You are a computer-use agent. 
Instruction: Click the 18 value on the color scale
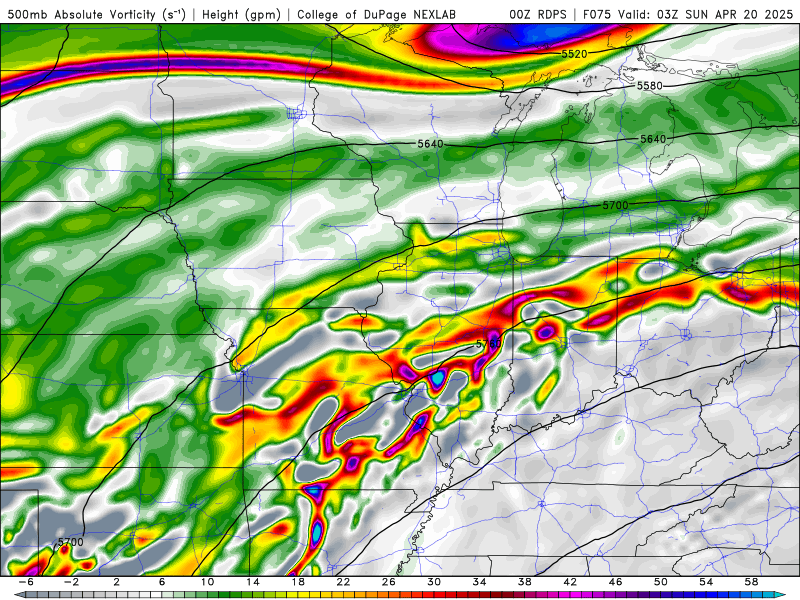coord(298,582)
